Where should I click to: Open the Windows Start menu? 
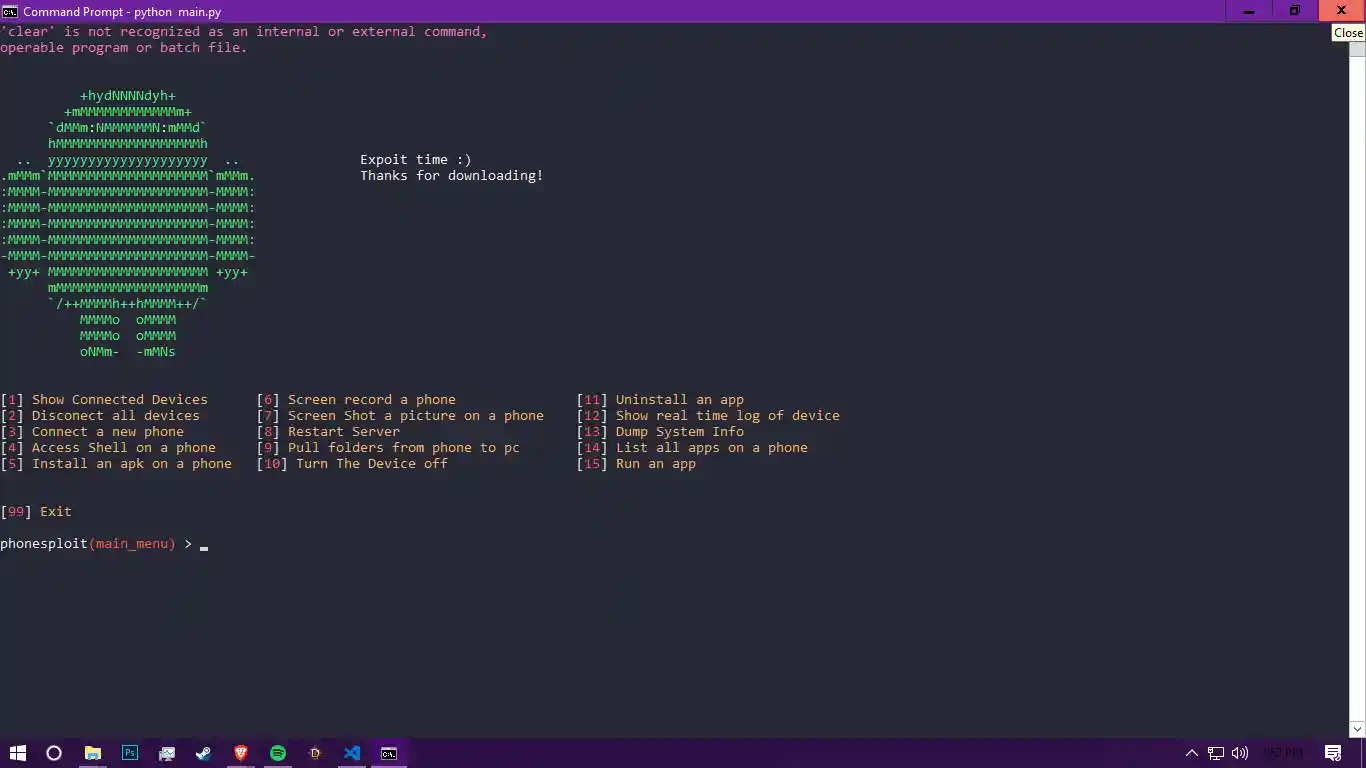(18, 753)
